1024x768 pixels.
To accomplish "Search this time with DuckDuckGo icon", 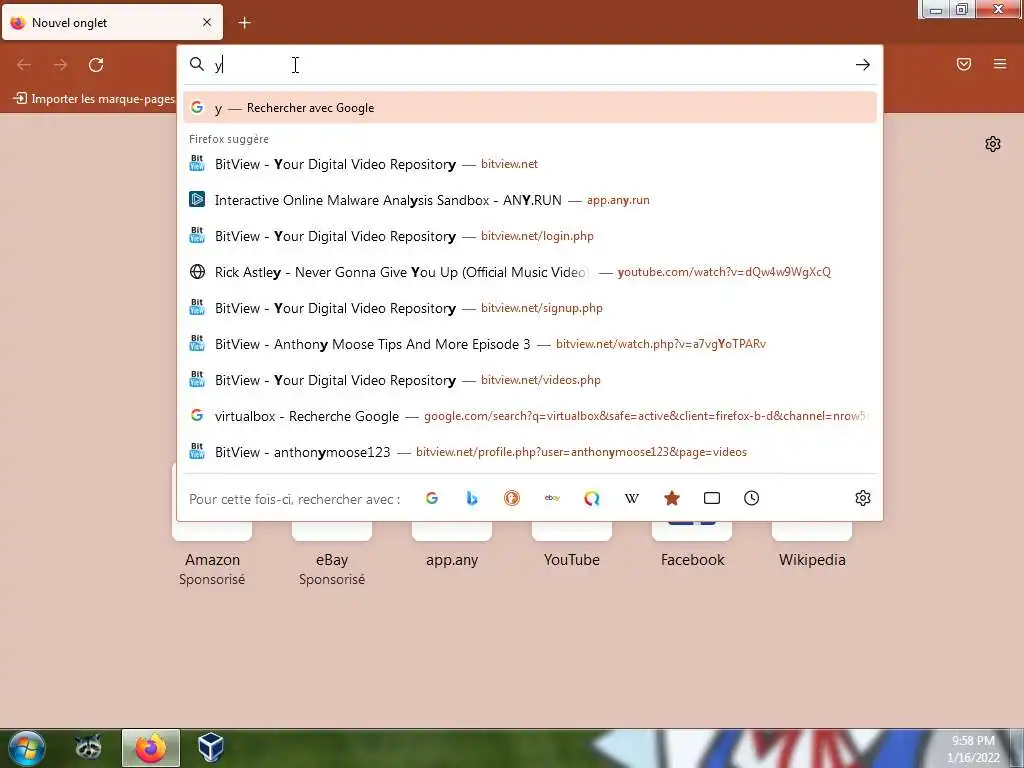I will pos(512,498).
